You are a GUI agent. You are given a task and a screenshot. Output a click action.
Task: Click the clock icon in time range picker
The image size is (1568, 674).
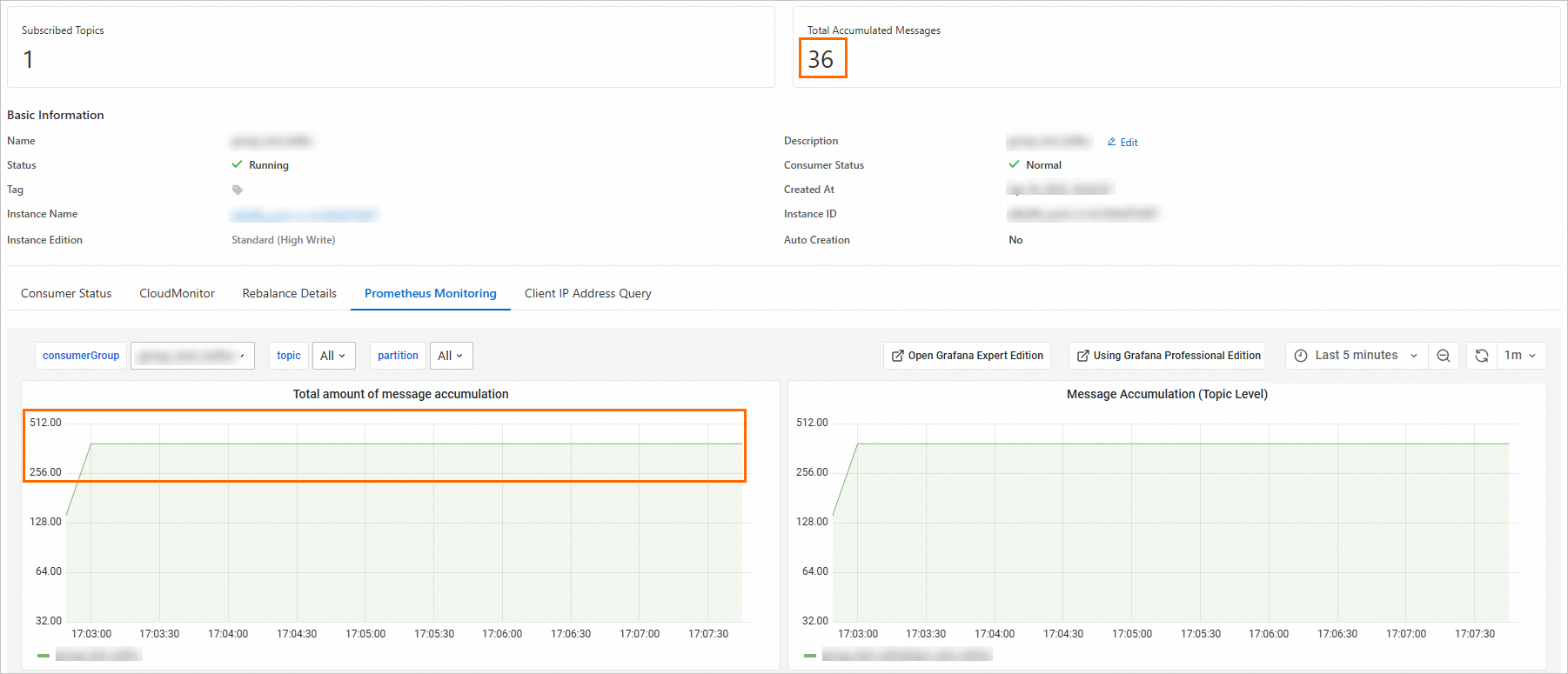click(x=1301, y=356)
